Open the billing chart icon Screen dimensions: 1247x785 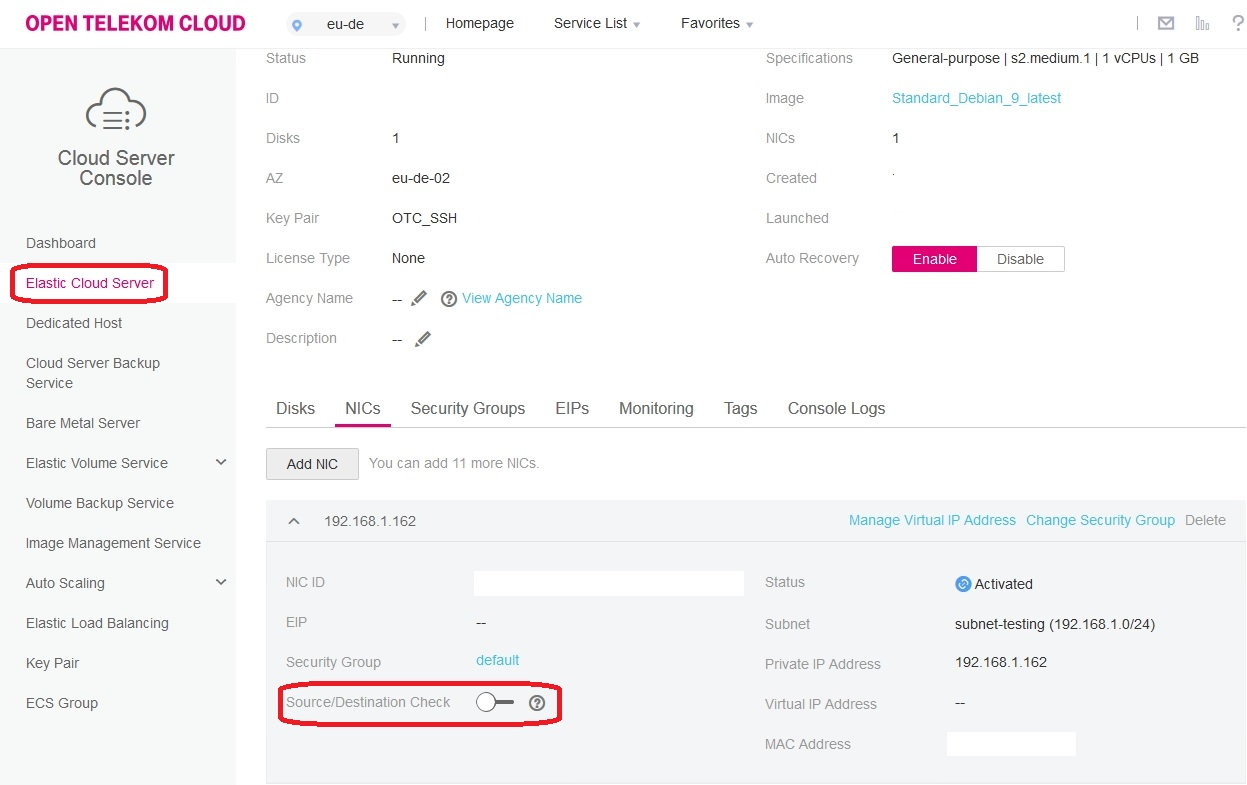point(1202,23)
